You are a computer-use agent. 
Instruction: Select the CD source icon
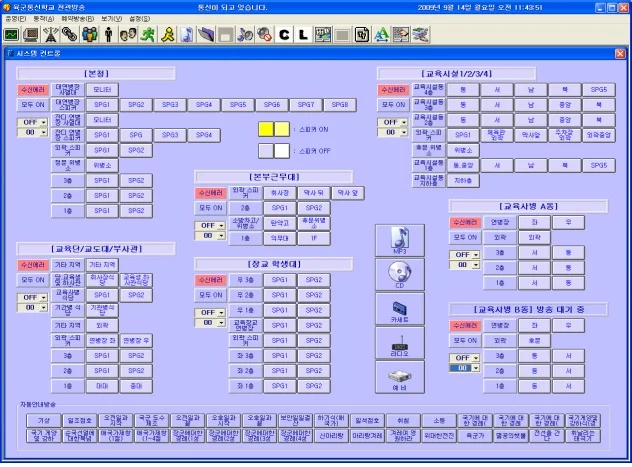click(x=399, y=274)
